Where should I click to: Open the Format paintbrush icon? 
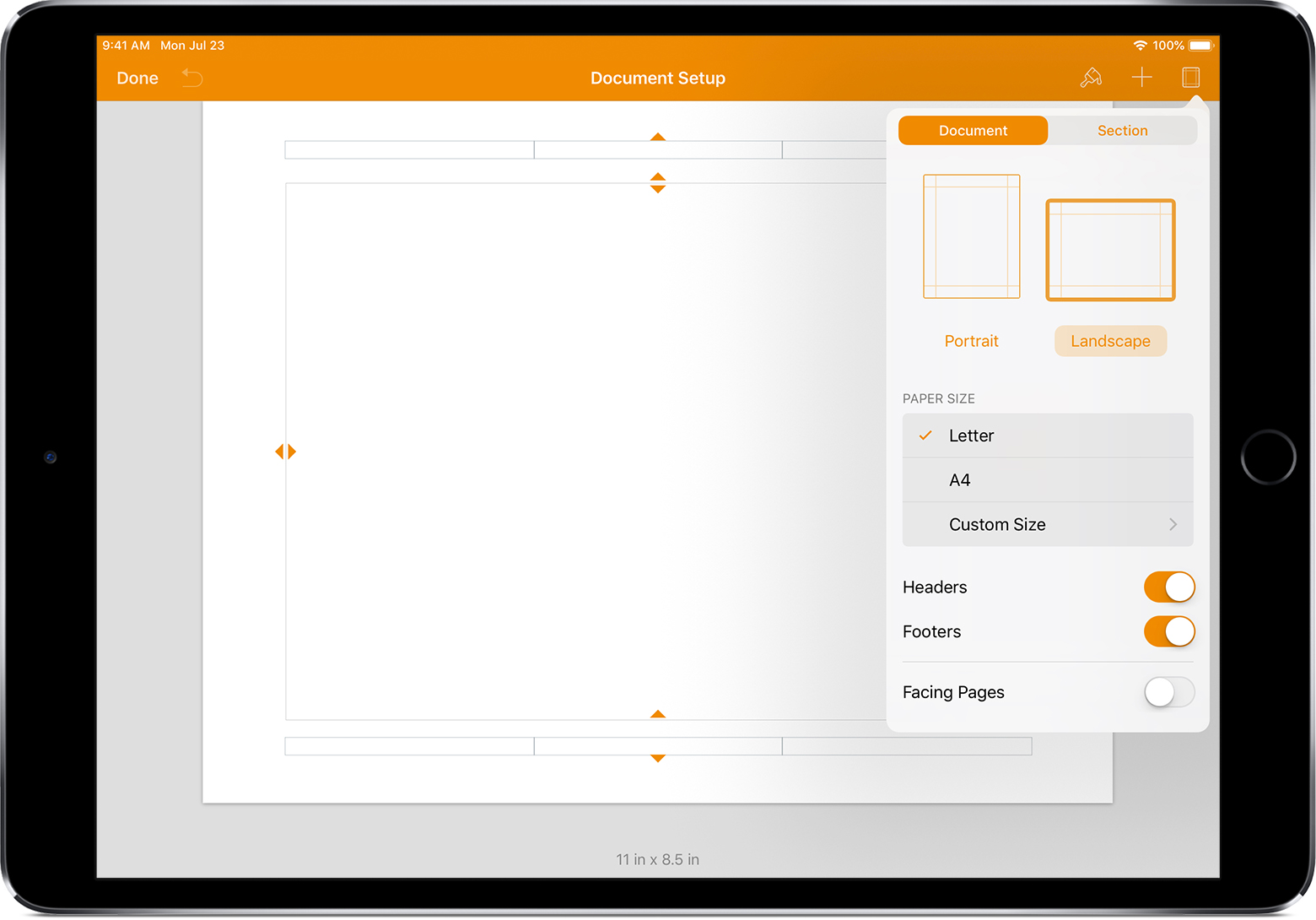click(x=1091, y=78)
